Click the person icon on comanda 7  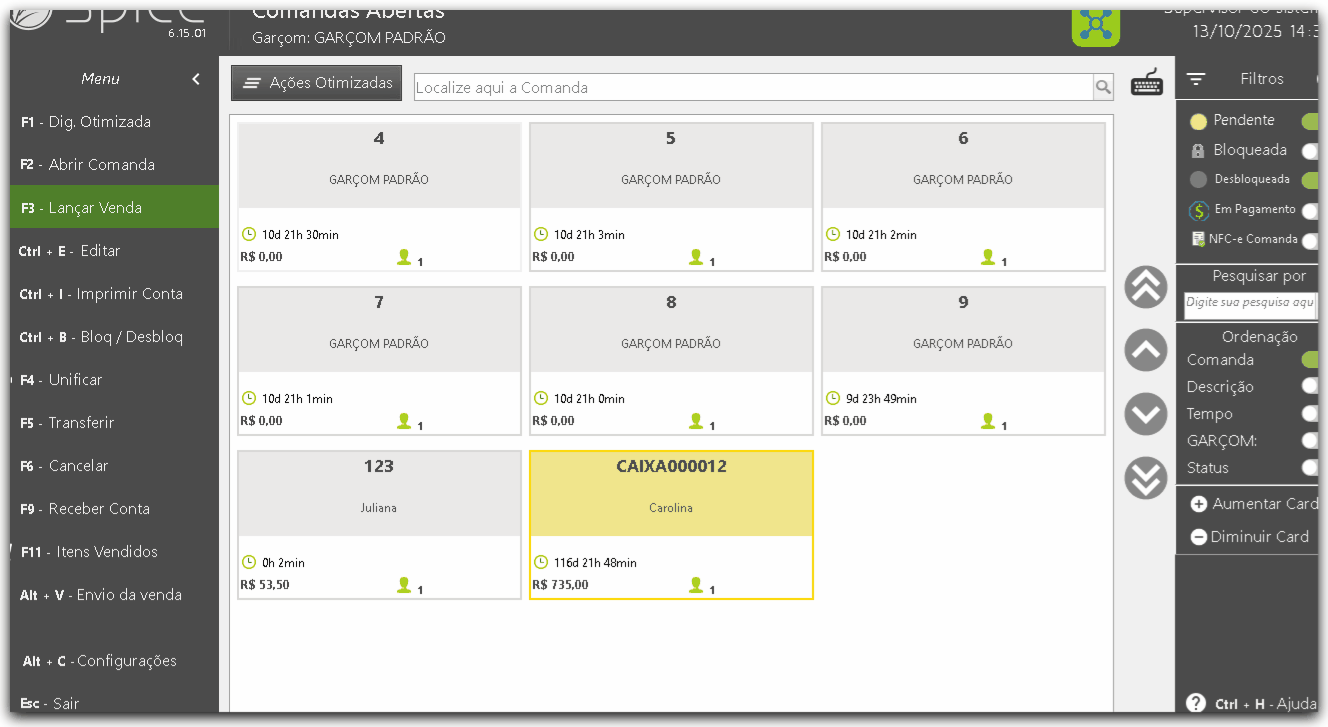(404, 421)
